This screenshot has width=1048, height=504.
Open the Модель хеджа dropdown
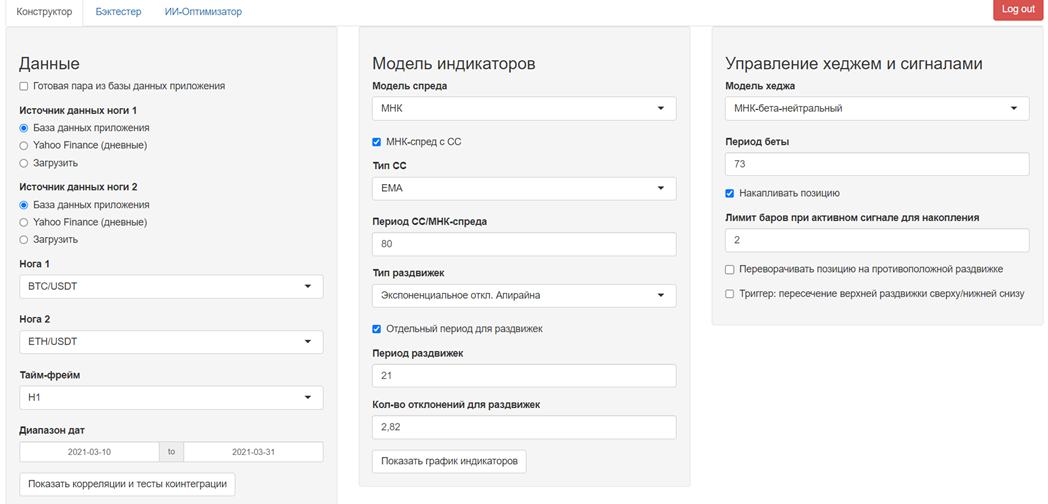(x=877, y=108)
